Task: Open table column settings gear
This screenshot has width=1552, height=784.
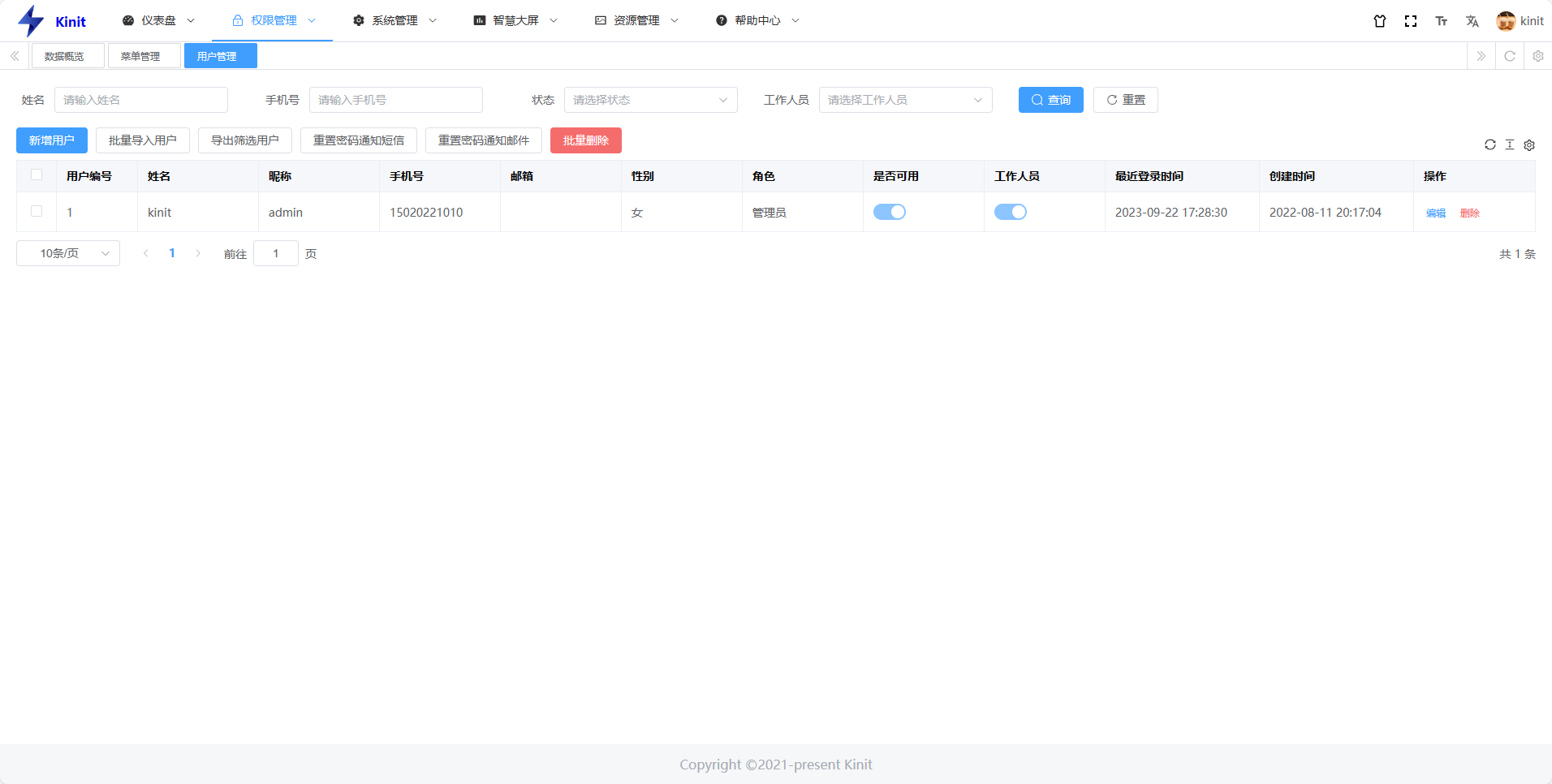Action: [1529, 144]
